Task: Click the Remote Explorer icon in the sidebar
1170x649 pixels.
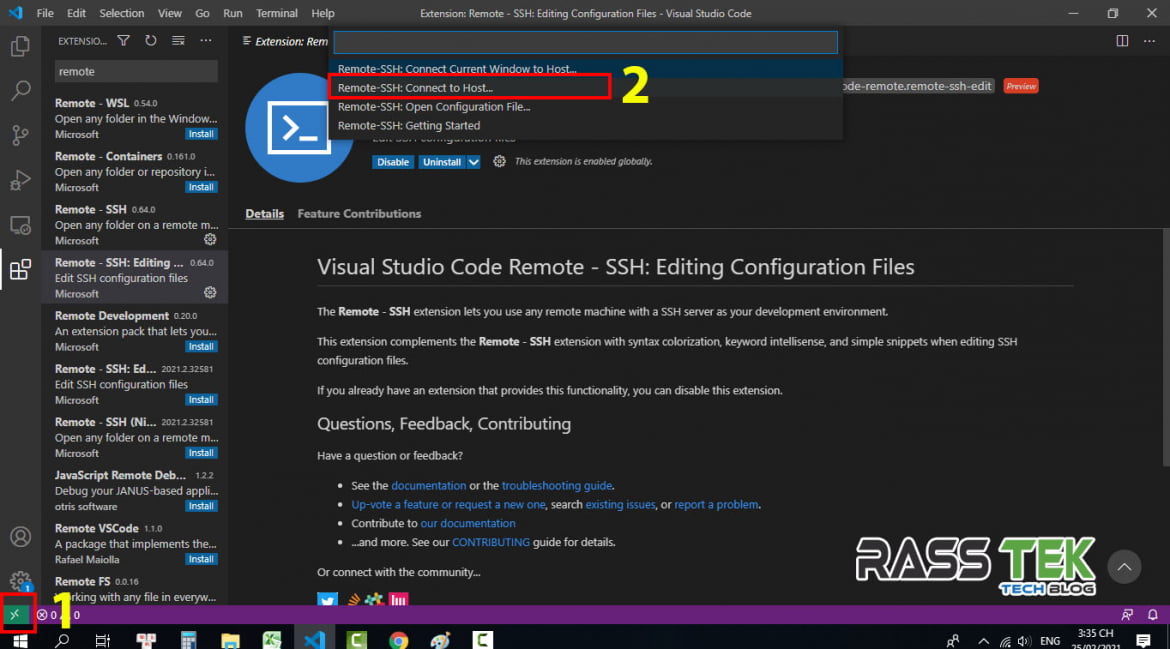Action: [20, 225]
